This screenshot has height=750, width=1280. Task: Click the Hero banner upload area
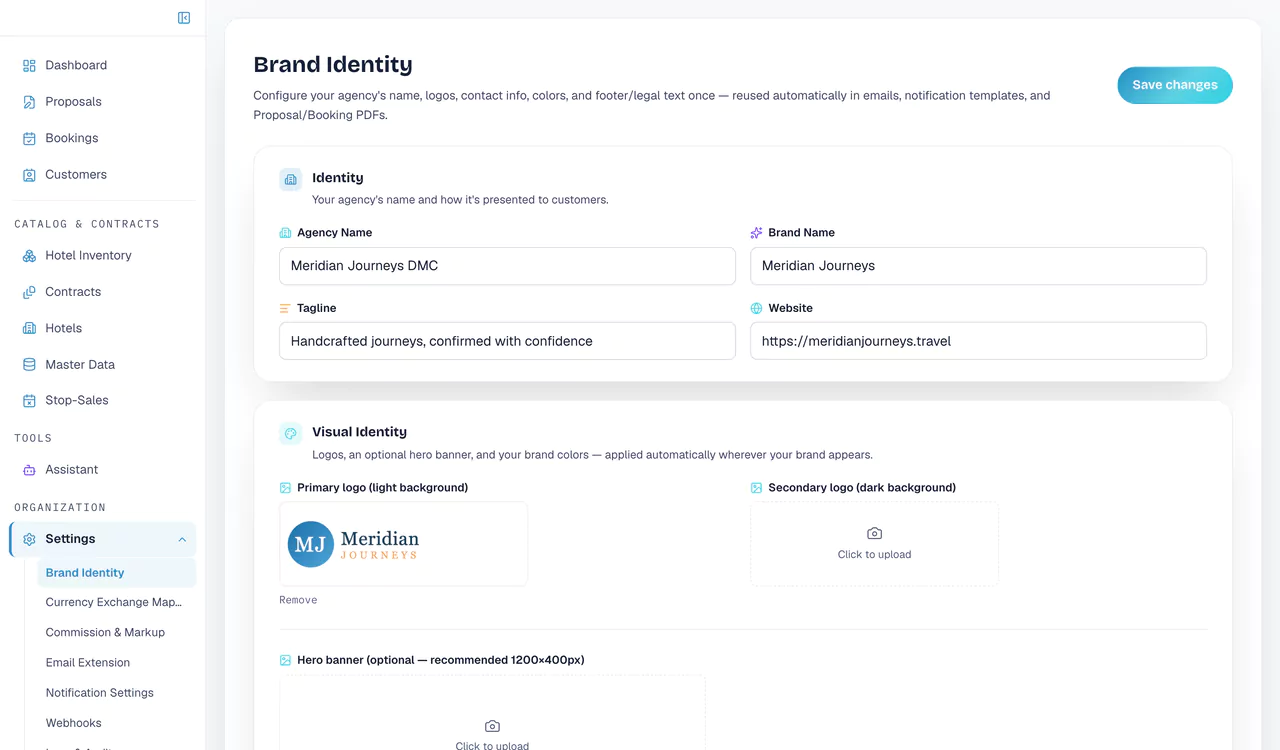[492, 713]
